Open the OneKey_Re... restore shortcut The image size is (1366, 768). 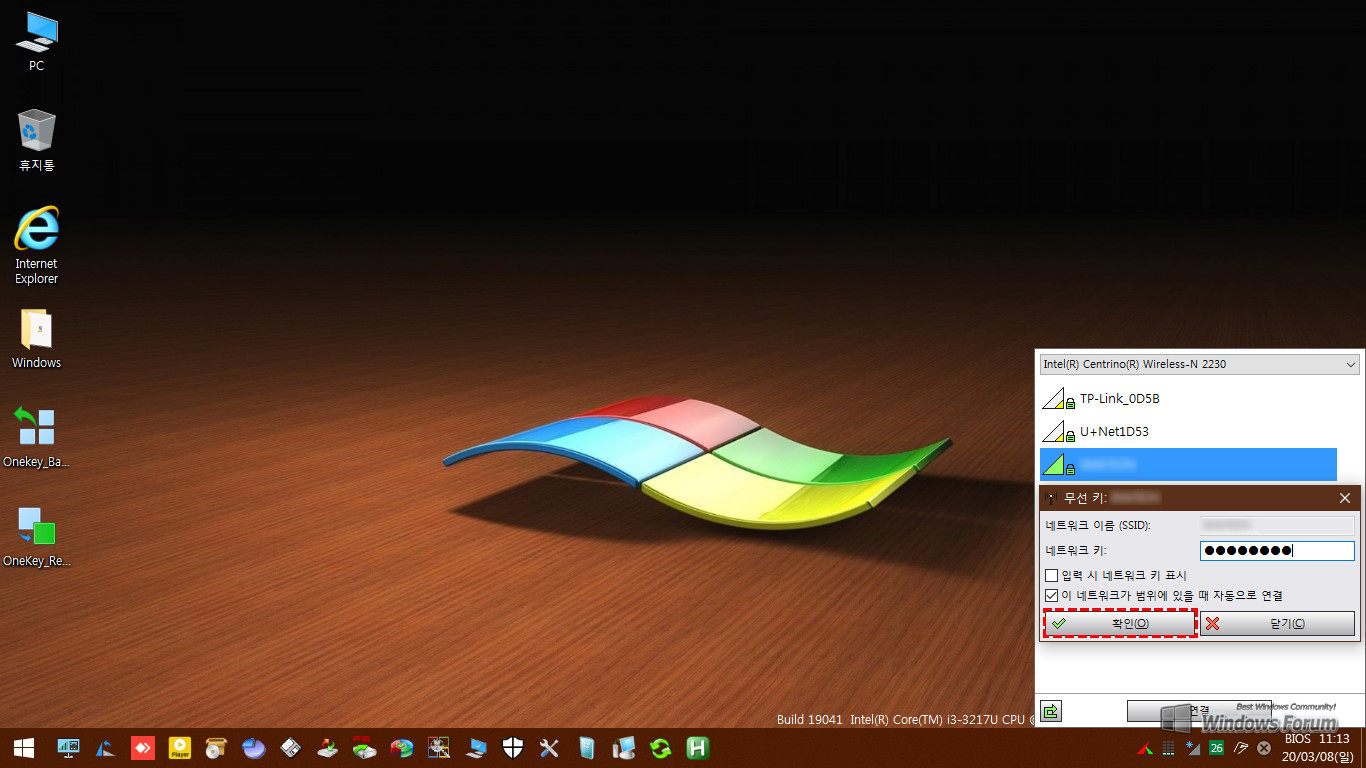(x=36, y=537)
